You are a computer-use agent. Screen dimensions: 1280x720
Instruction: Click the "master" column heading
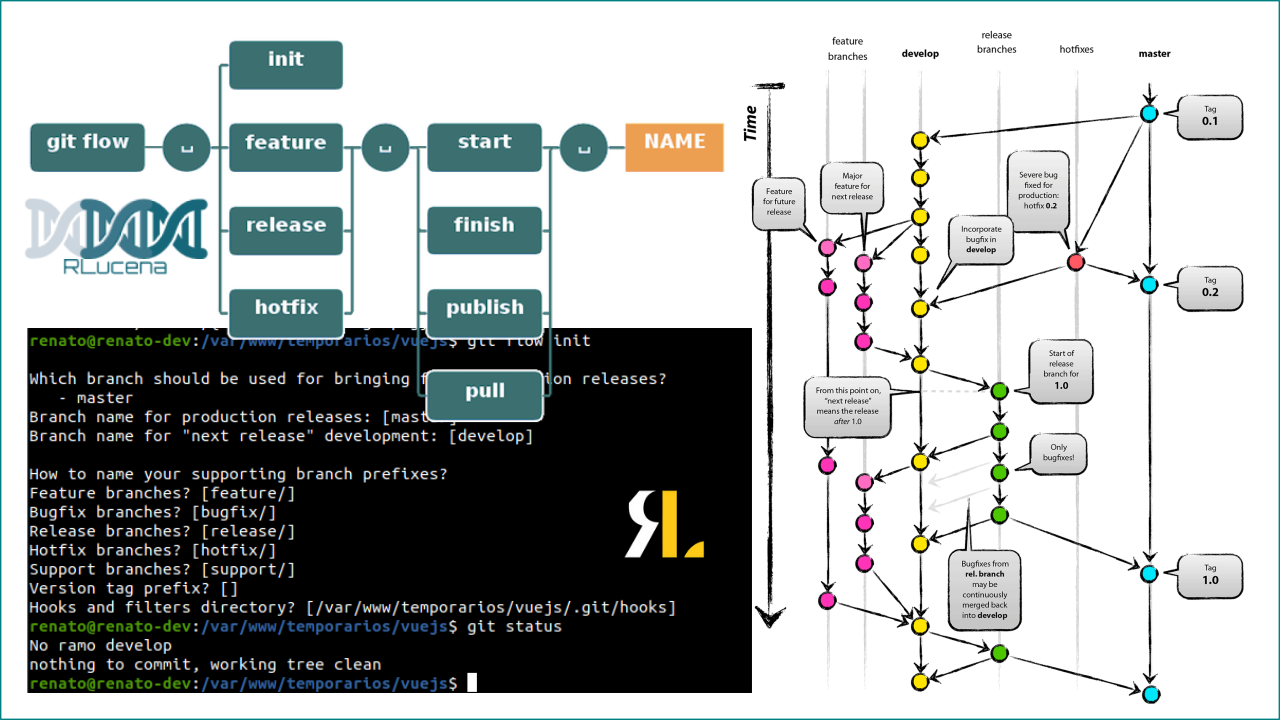1154,54
